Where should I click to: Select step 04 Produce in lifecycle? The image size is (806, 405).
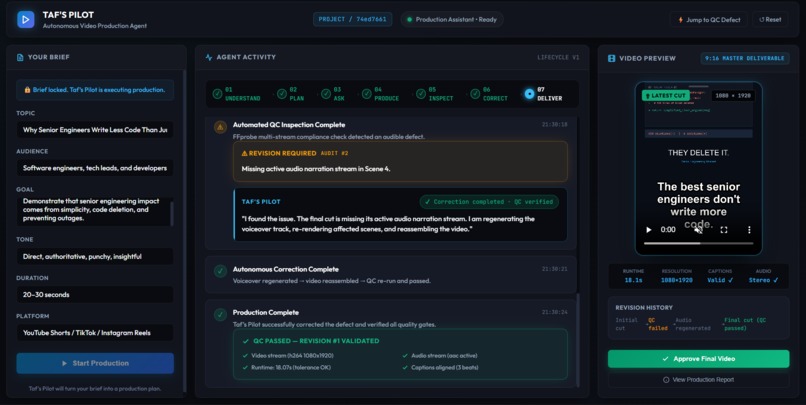tap(380, 94)
